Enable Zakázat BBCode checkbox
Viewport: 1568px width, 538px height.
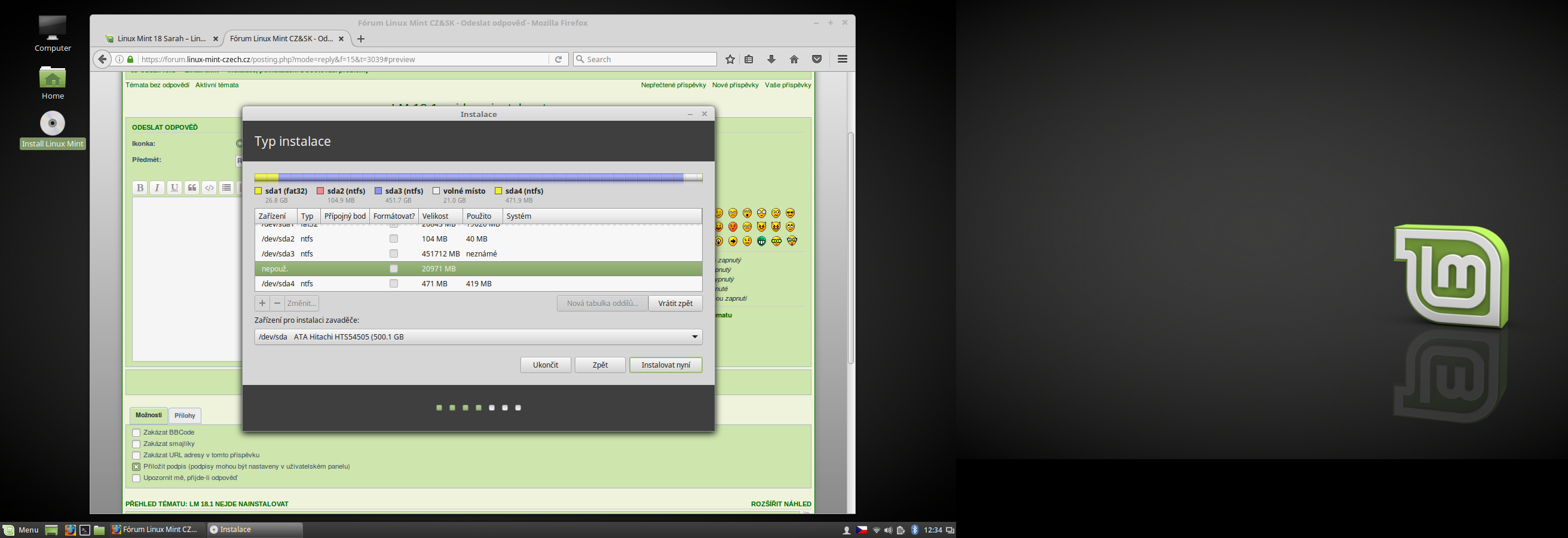(x=136, y=433)
